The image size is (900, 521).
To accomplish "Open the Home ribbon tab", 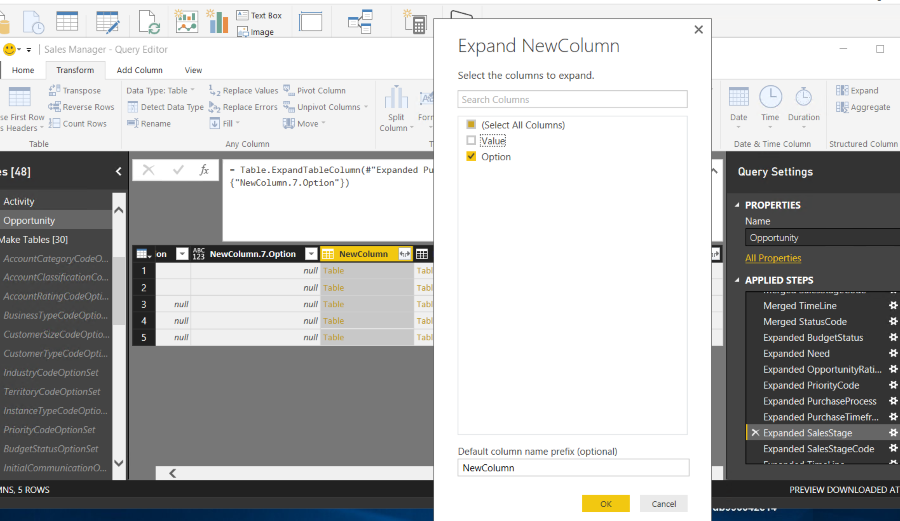I will click(22, 70).
